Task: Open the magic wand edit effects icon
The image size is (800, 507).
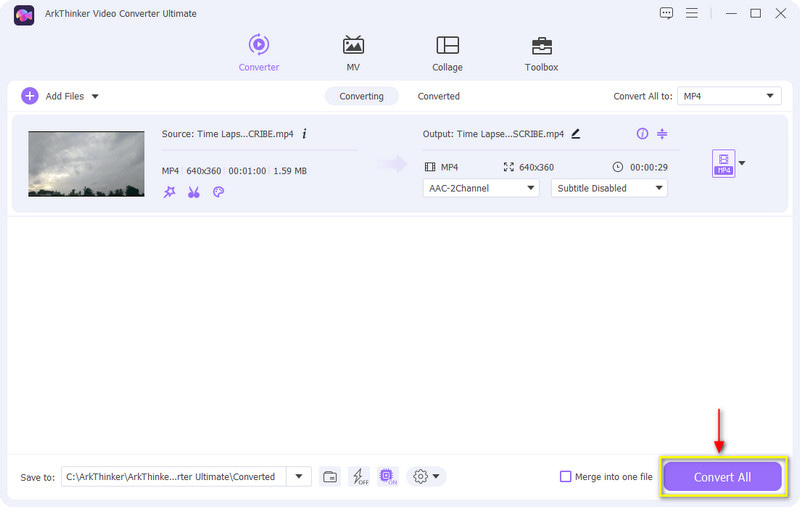Action: [x=169, y=192]
